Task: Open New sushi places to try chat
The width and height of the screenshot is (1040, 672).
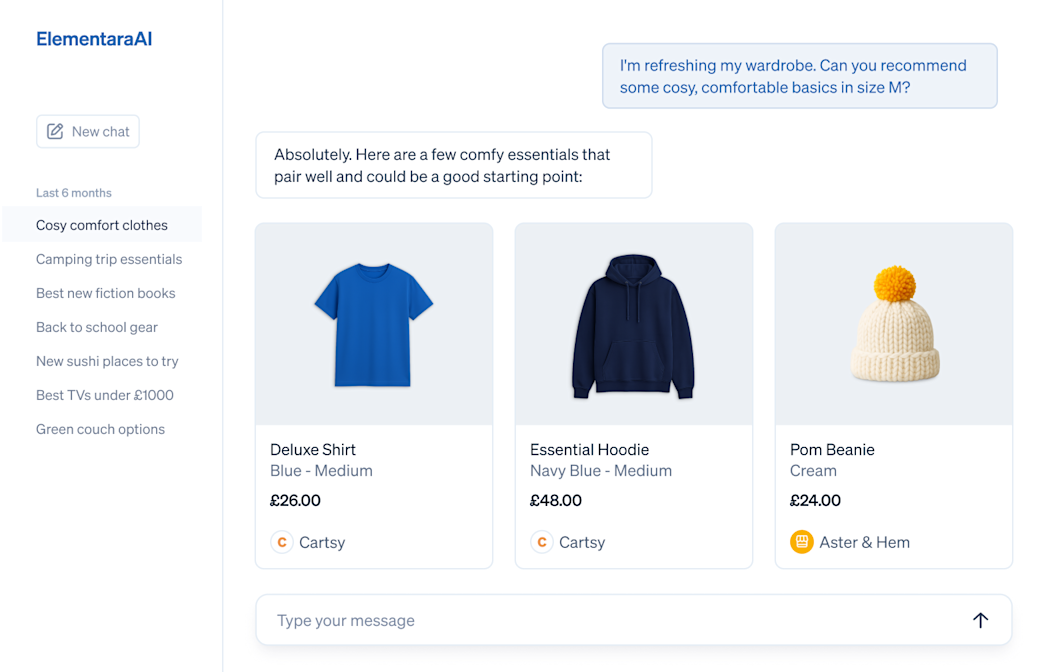Action: [x=107, y=361]
